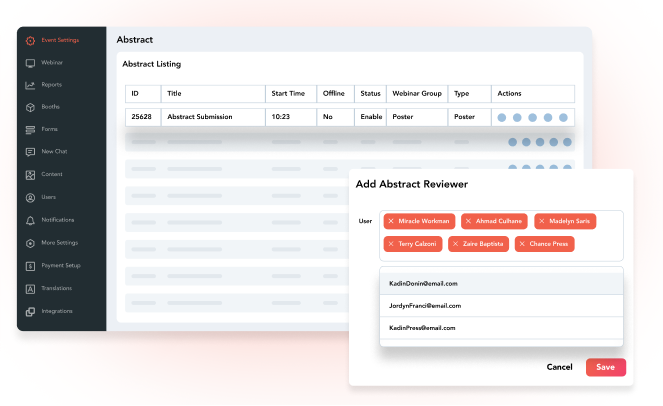Click the Booths cube icon

point(30,107)
